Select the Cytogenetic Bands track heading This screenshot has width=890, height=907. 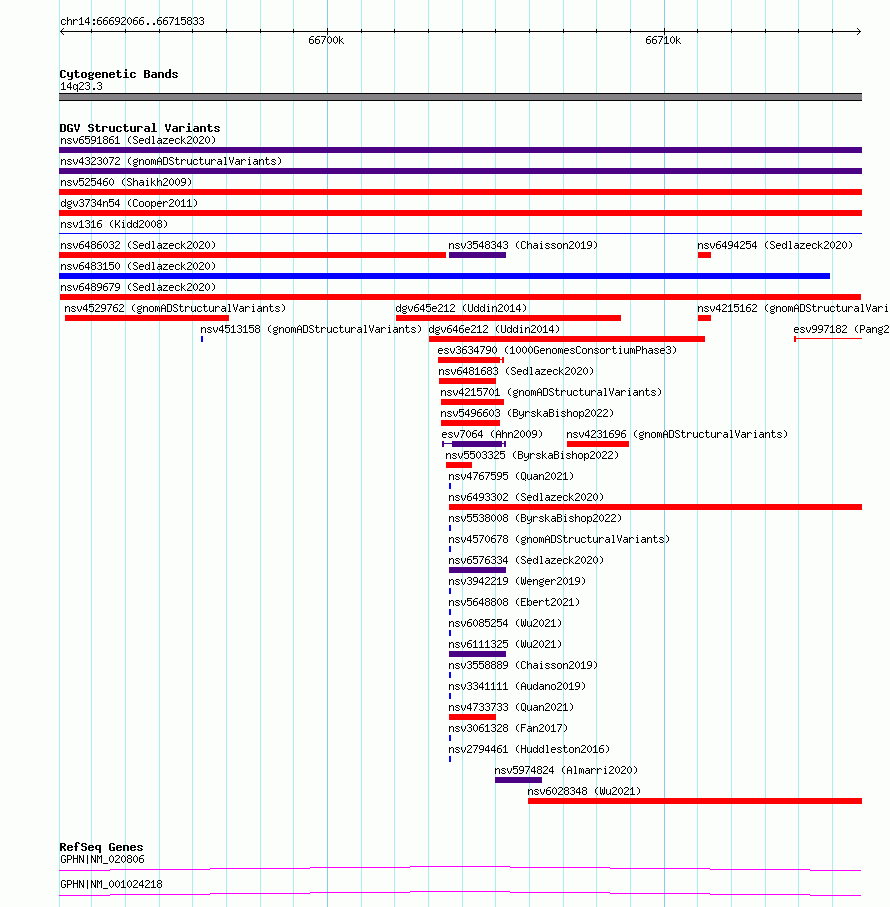coord(119,74)
